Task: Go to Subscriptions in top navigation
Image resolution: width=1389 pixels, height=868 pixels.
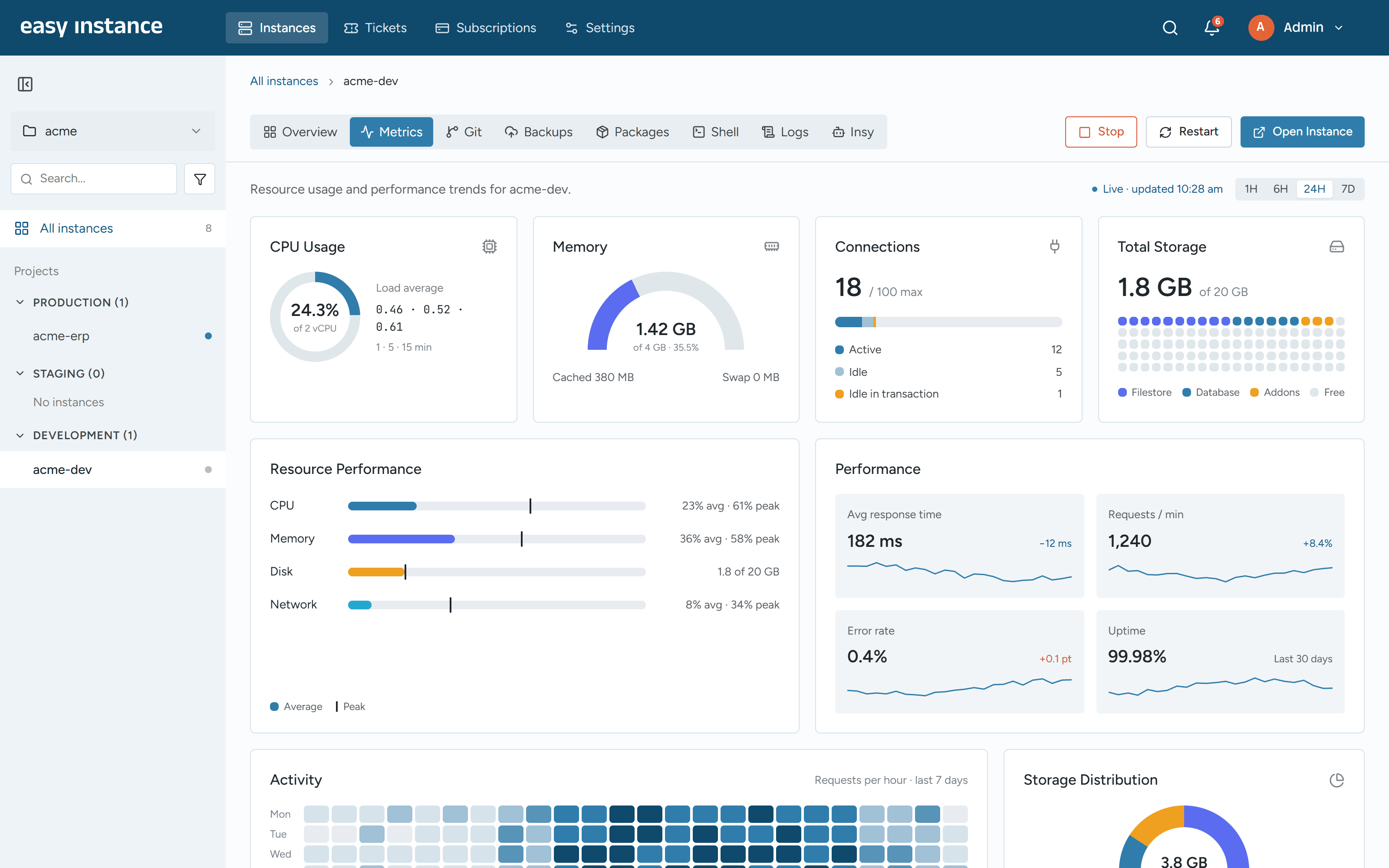Action: pos(486,27)
